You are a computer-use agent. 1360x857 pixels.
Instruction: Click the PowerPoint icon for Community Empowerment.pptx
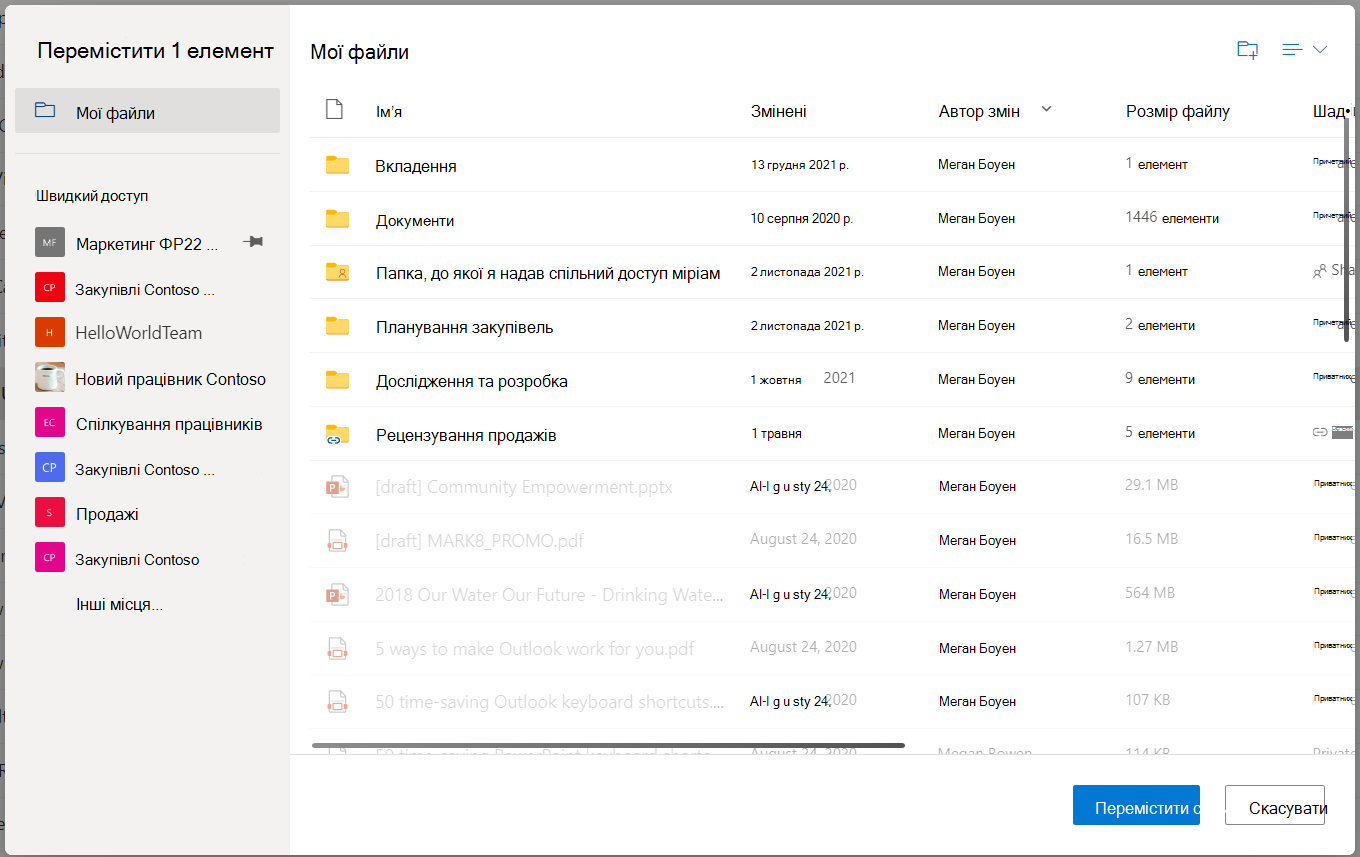(x=336, y=487)
